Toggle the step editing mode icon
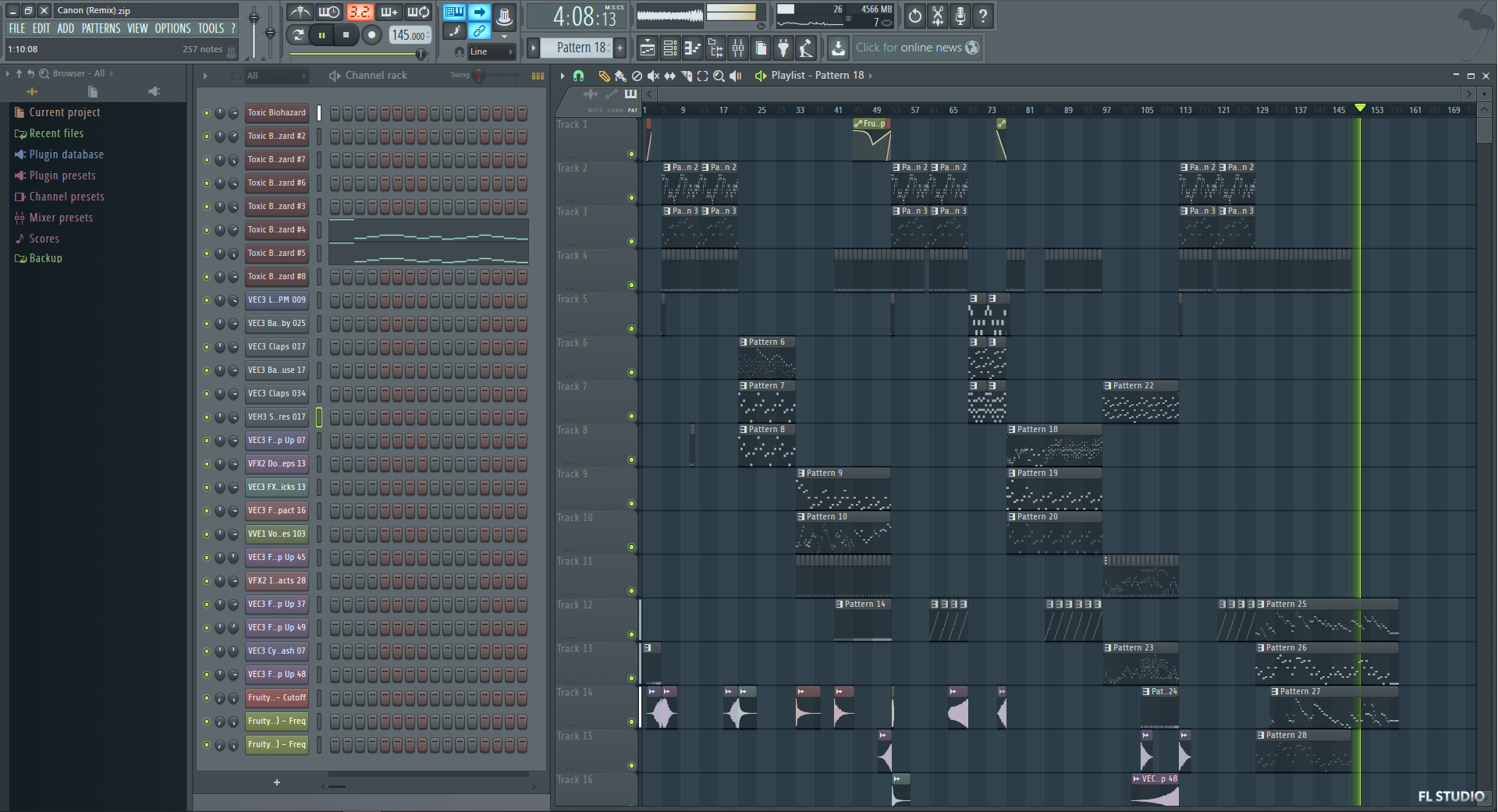 454,31
